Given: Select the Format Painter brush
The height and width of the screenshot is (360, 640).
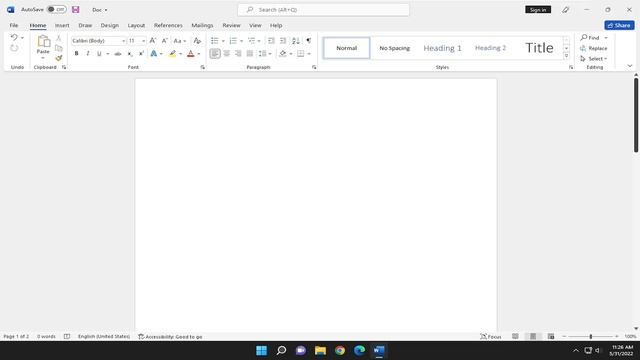Looking at the screenshot, I should coord(59,58).
